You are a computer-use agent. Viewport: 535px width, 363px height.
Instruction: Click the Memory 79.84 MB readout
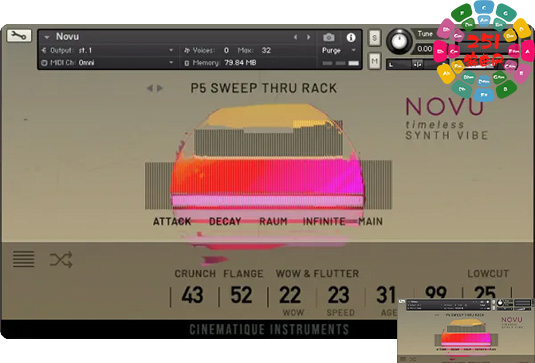241,63
